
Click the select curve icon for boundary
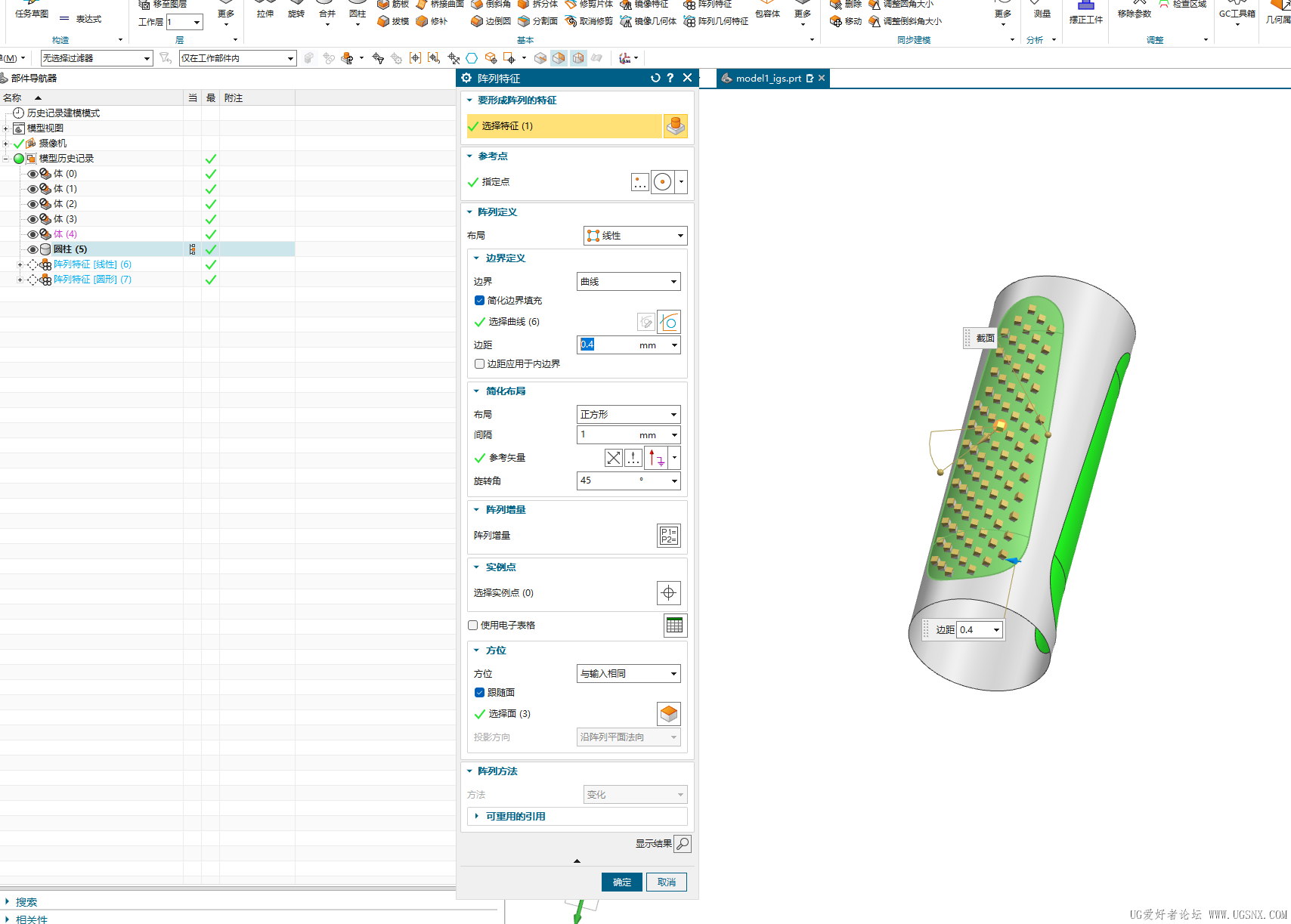coord(668,322)
